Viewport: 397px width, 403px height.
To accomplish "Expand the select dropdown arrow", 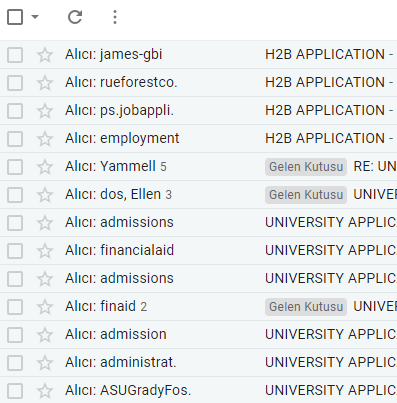I will [35, 17].
